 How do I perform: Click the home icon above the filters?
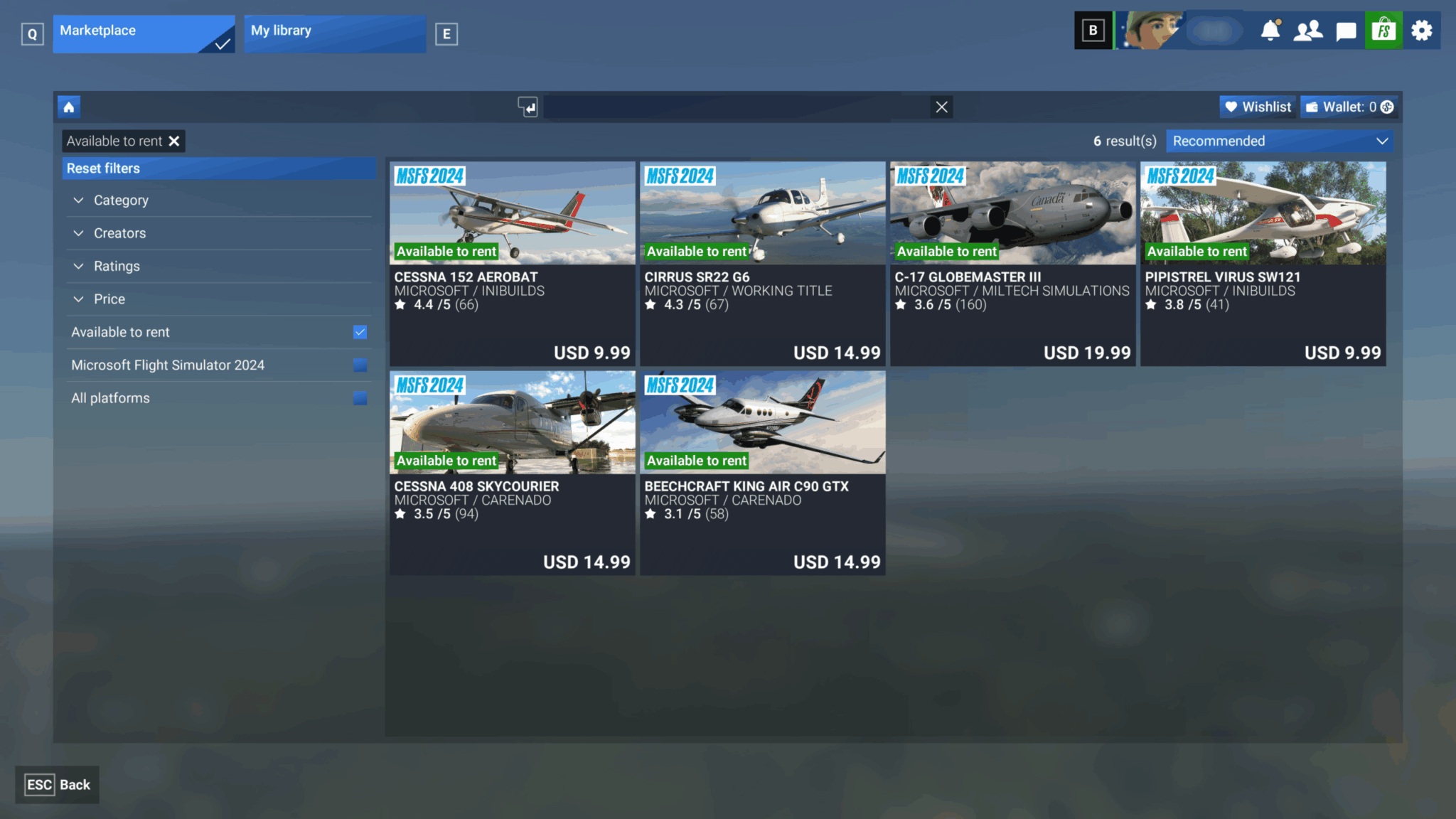68,107
